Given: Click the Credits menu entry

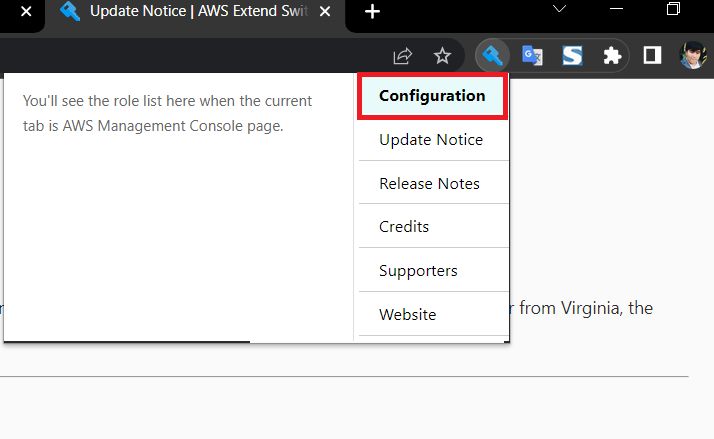Looking at the screenshot, I should [404, 227].
